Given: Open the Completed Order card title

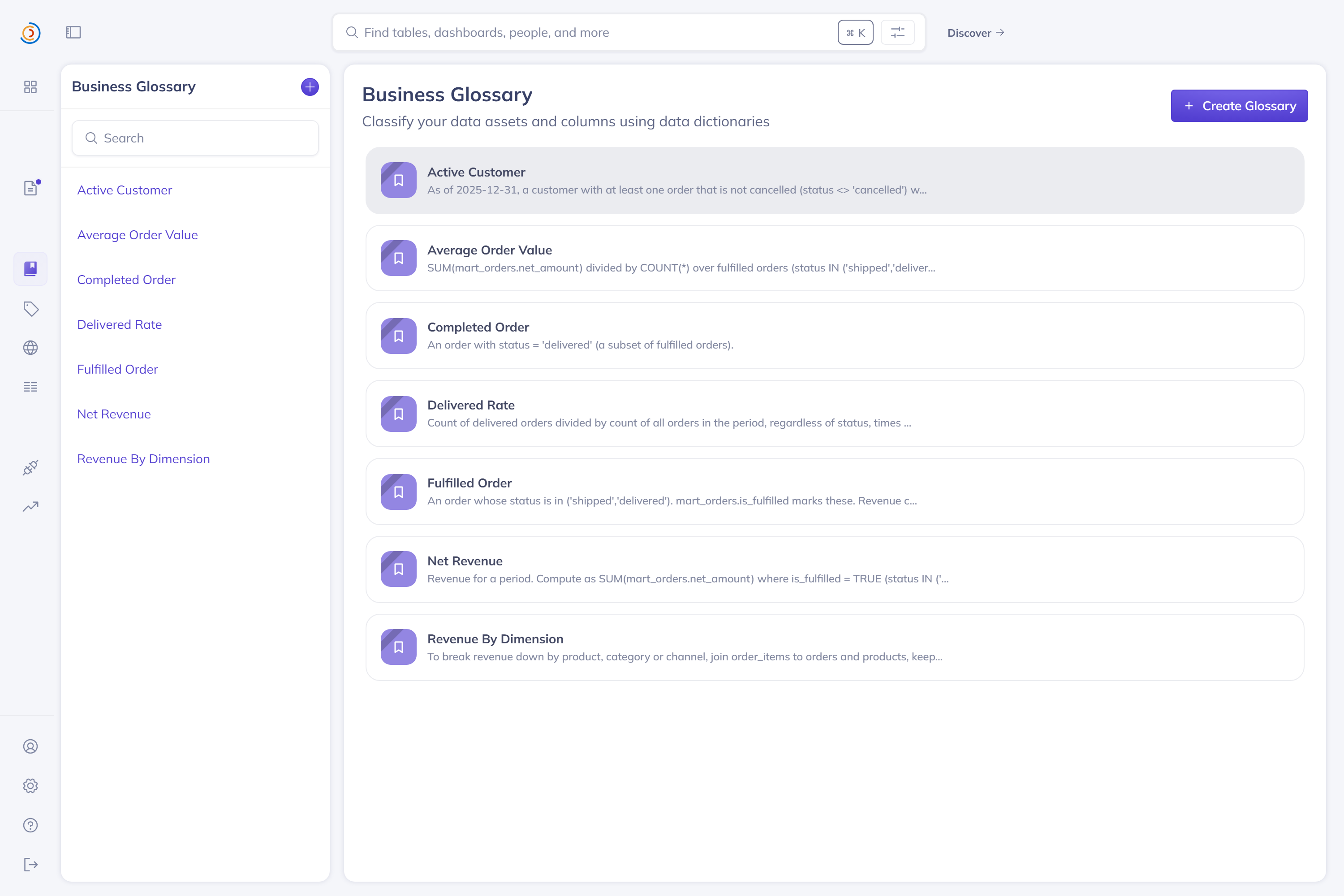Looking at the screenshot, I should 478,327.
